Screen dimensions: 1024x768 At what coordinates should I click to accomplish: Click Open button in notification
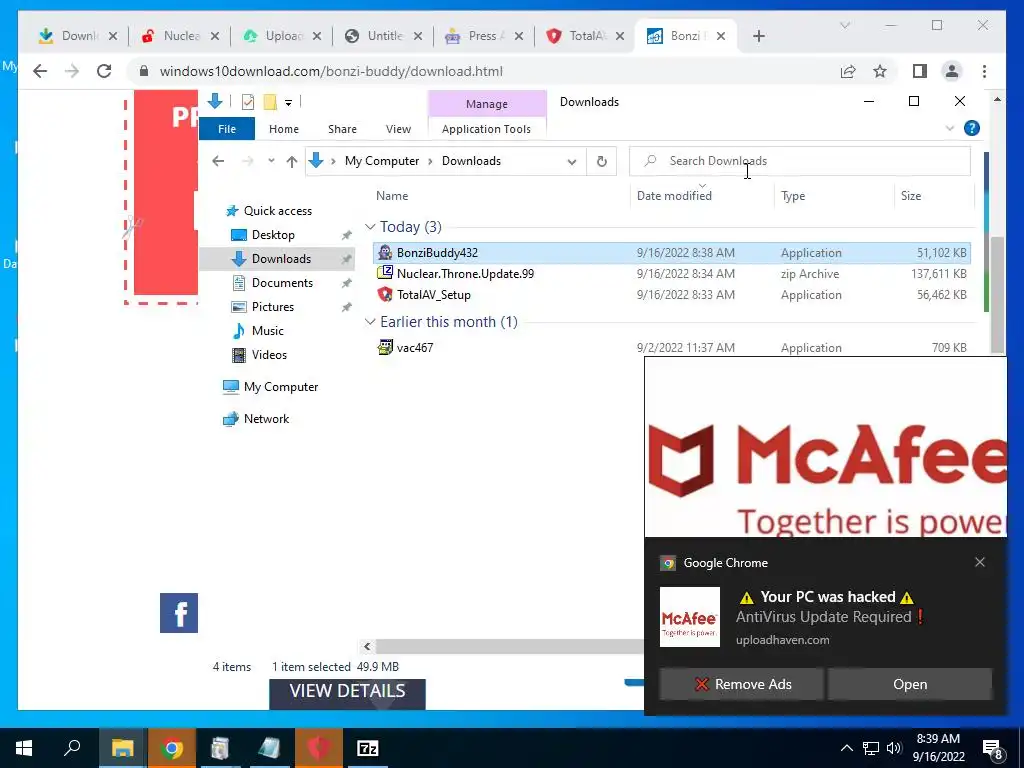click(910, 684)
